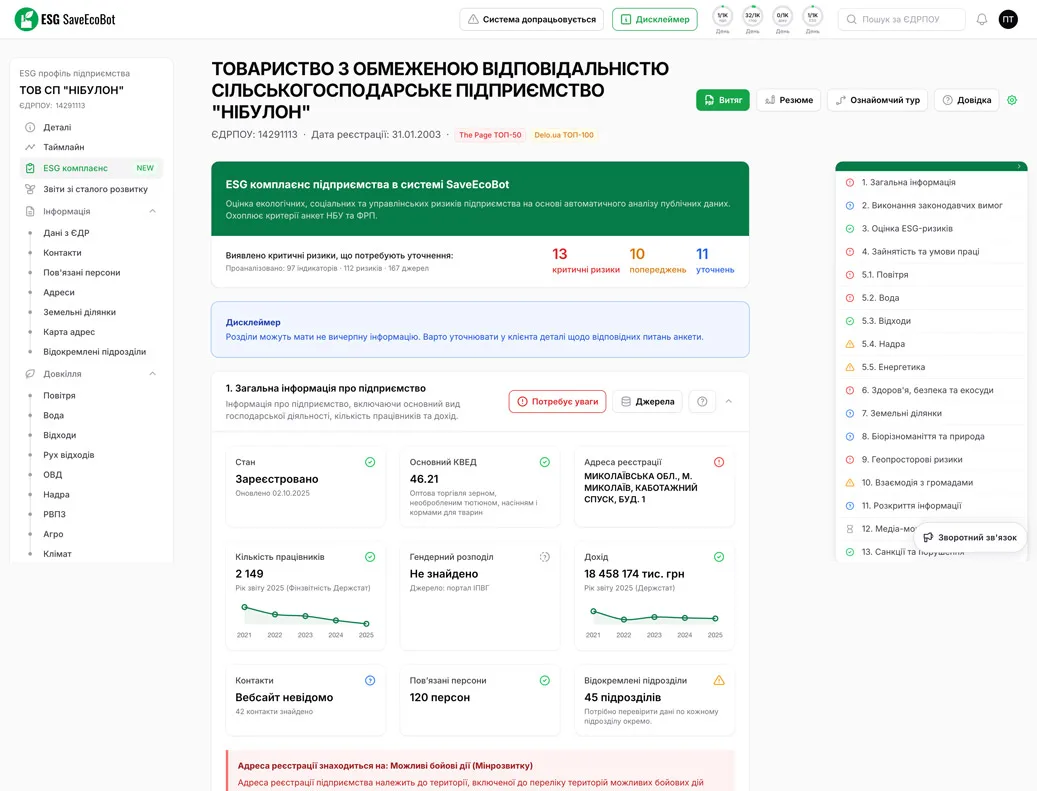Click the 10 попереджень counter

[x=657, y=261]
